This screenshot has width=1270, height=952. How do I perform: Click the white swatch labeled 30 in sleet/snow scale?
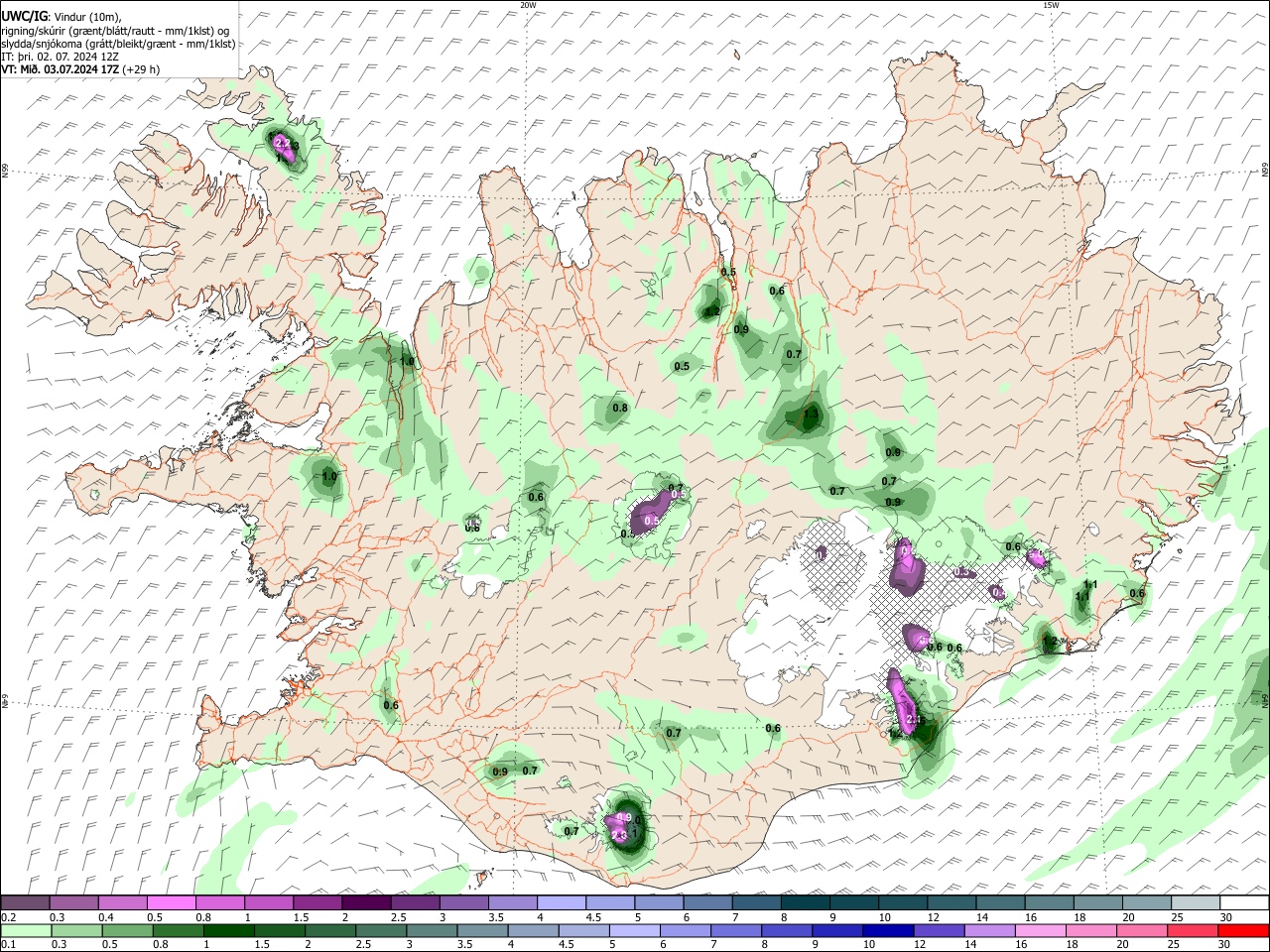tap(1244, 902)
